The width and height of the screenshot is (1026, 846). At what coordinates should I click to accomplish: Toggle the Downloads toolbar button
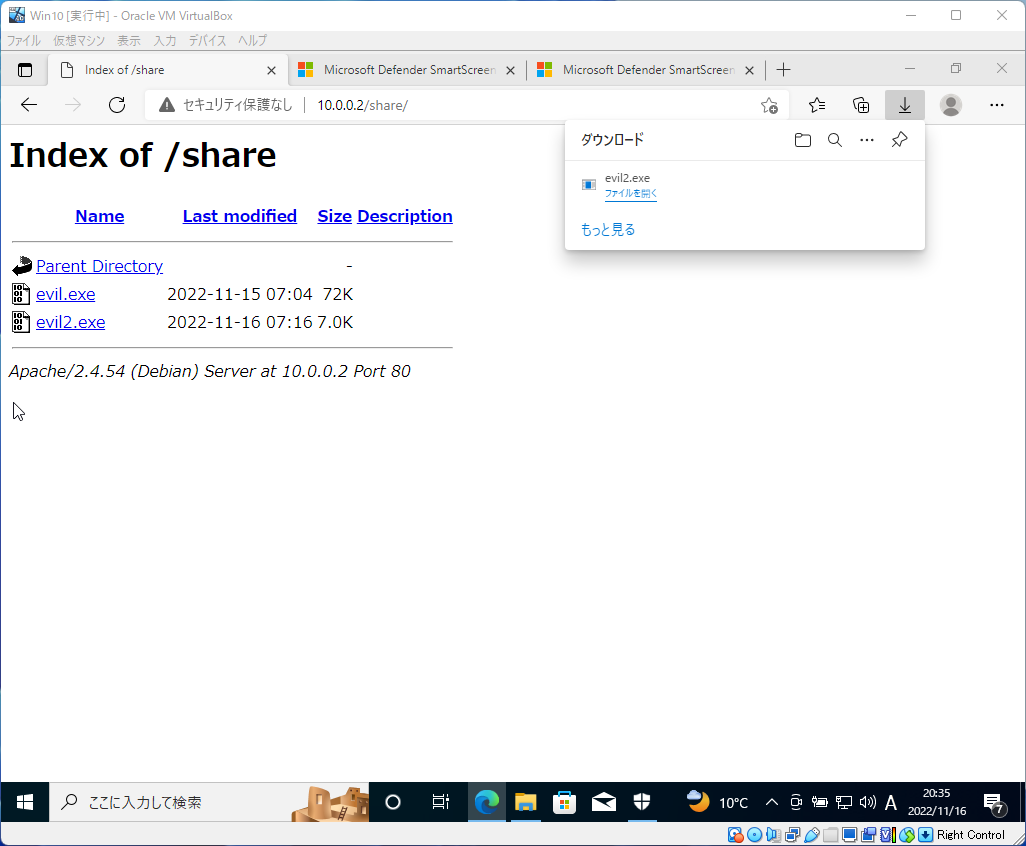point(905,105)
